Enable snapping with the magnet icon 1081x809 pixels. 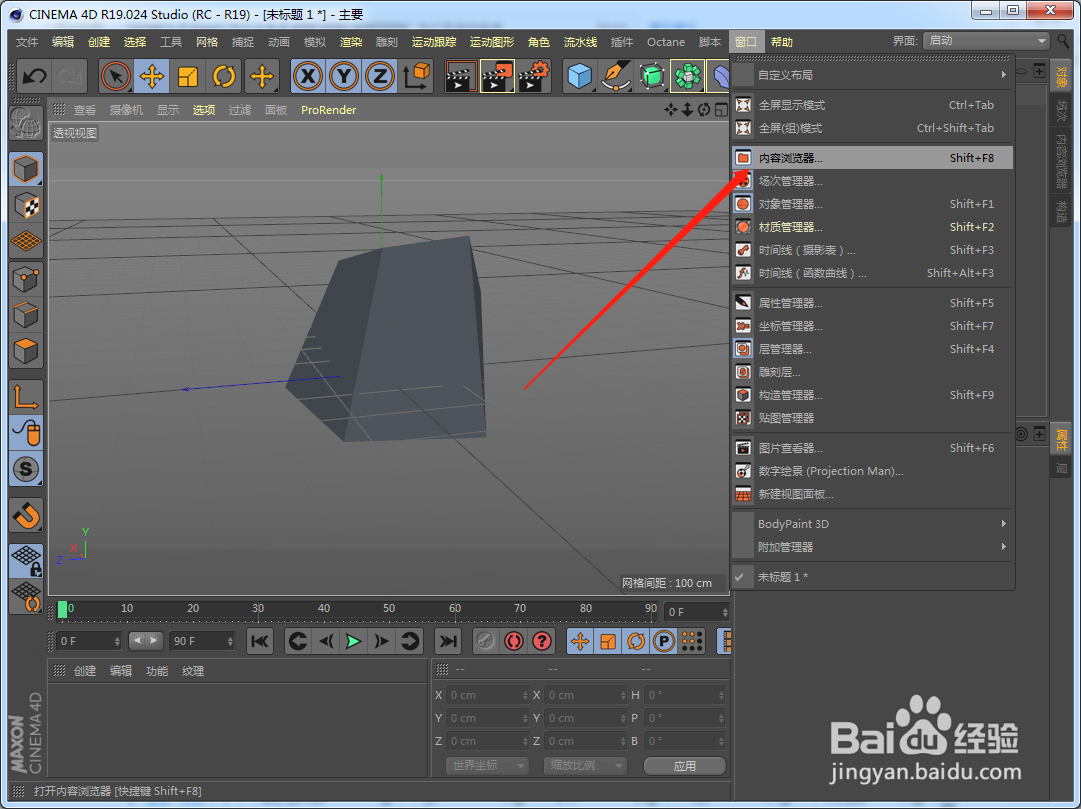25,516
